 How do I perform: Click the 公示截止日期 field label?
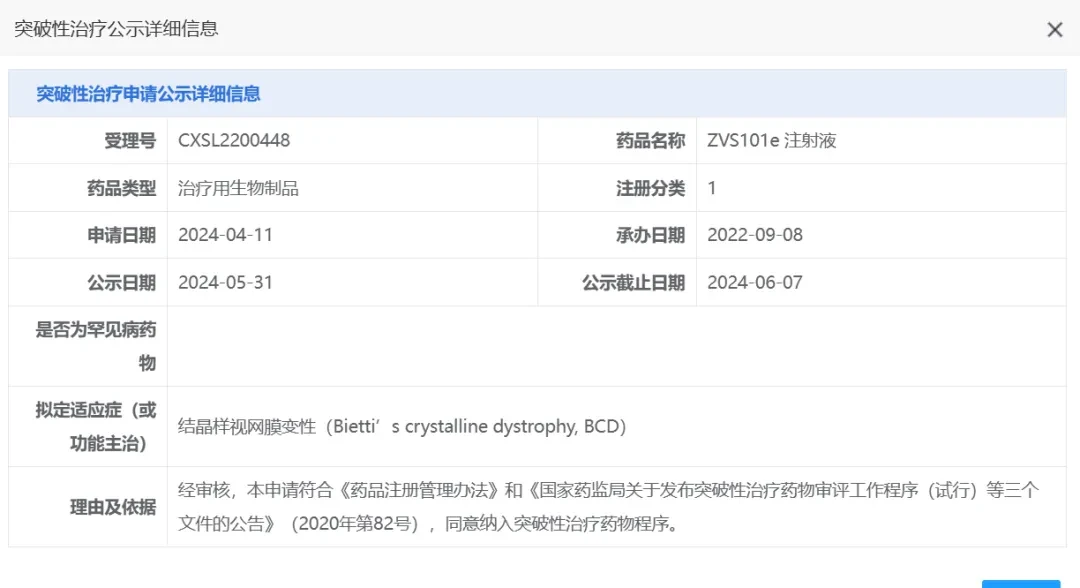click(633, 282)
